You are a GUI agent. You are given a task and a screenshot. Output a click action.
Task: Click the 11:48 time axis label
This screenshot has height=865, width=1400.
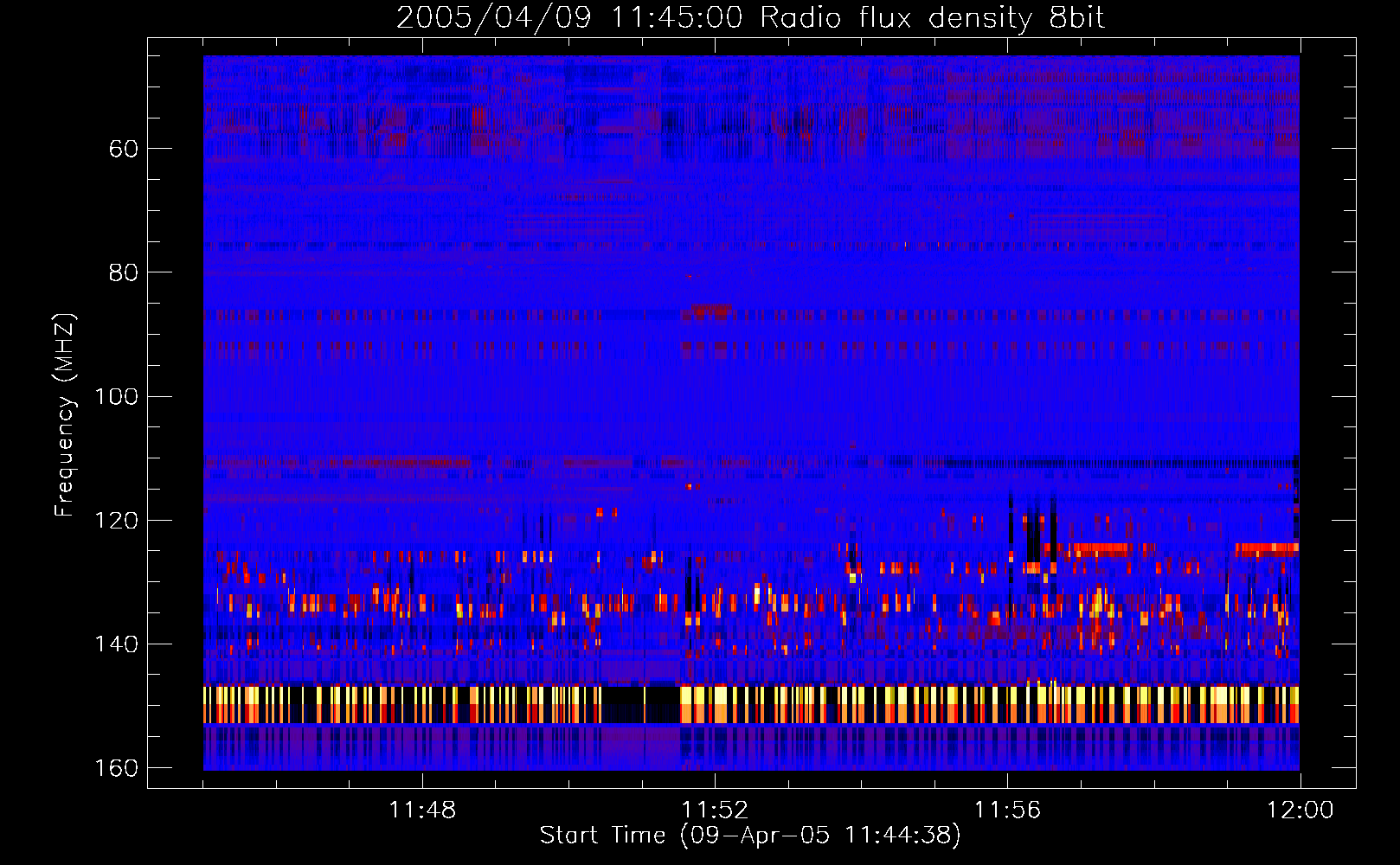tap(422, 811)
